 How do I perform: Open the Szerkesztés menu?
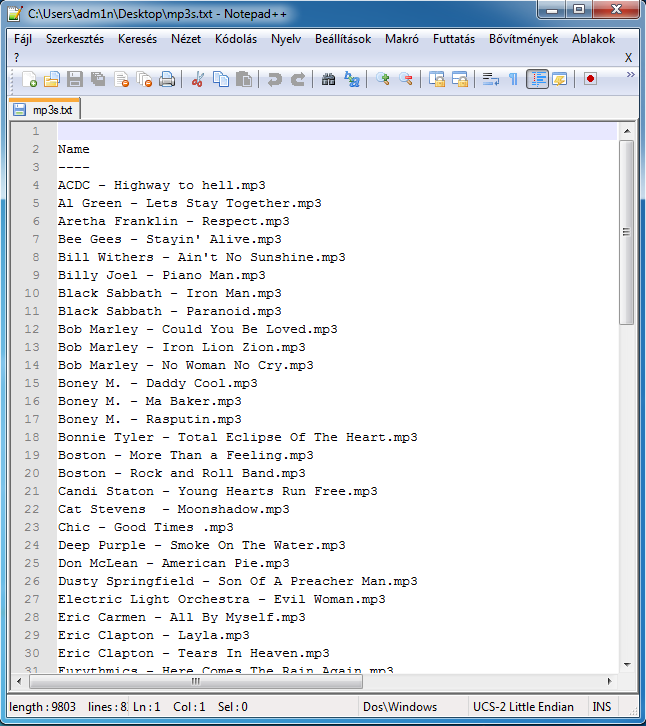point(75,39)
